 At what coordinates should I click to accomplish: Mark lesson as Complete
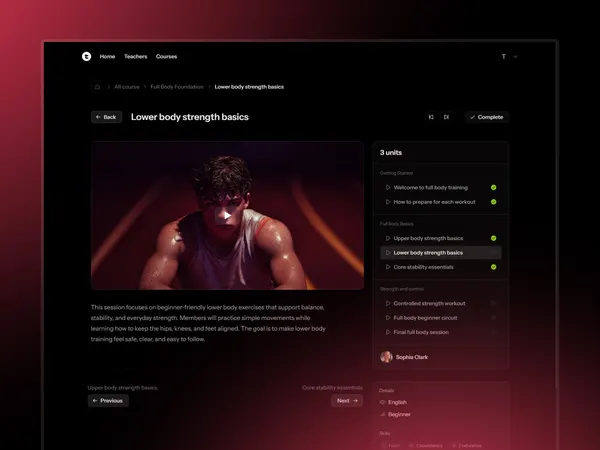487,117
